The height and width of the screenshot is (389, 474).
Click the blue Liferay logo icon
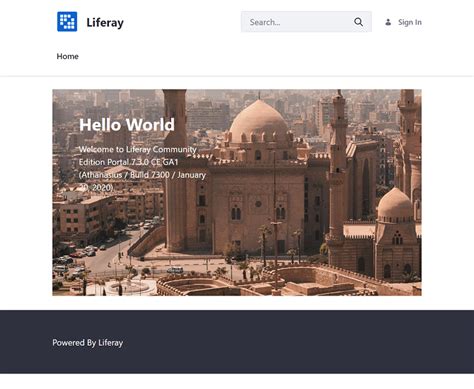tap(67, 22)
